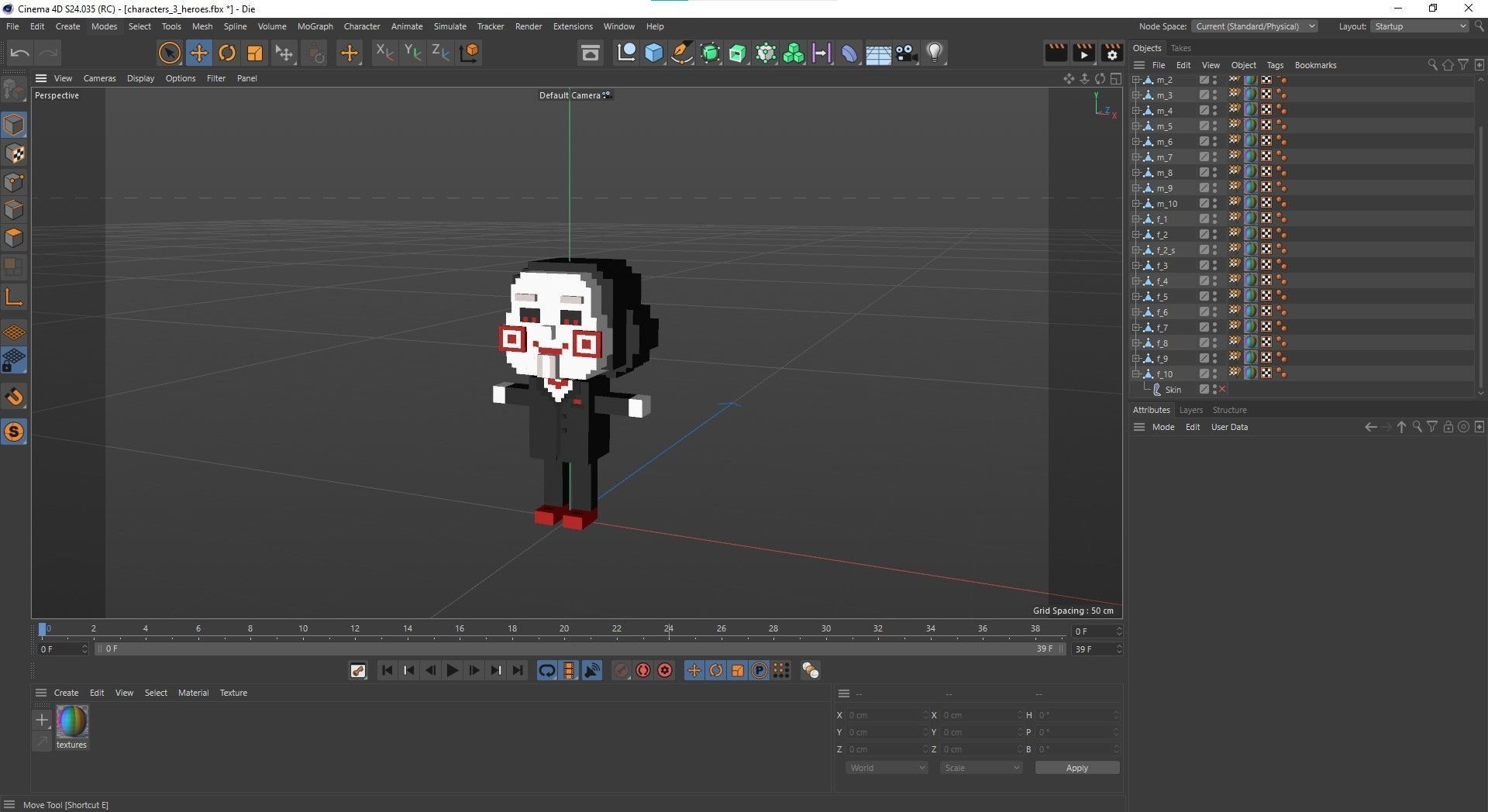Image resolution: width=1488 pixels, height=812 pixels.
Task: Select the textures material thumbnail
Action: 72,721
